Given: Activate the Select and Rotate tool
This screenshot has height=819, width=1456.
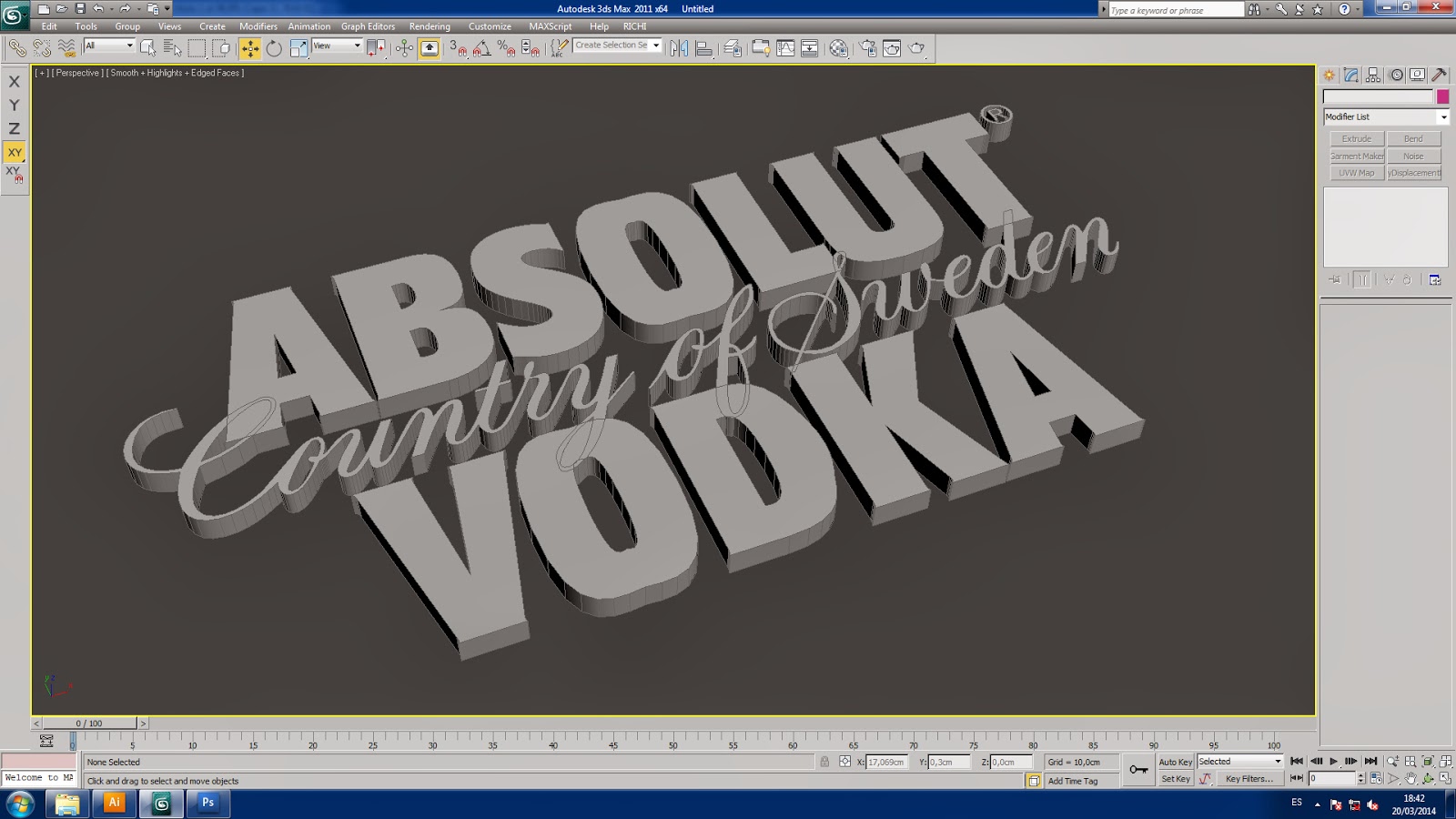Looking at the screenshot, I should click(x=274, y=48).
